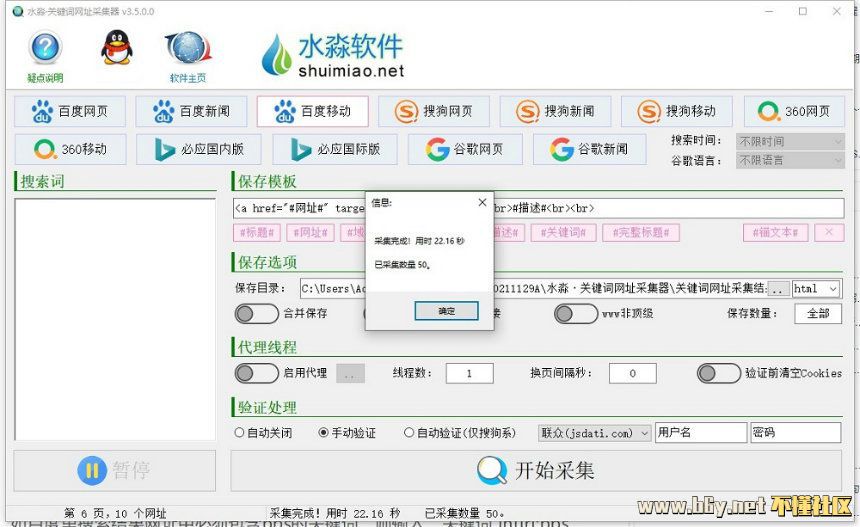The height and width of the screenshot is (527, 860).
Task: Open the 谷歌语言 dropdown
Action: [x=790, y=160]
